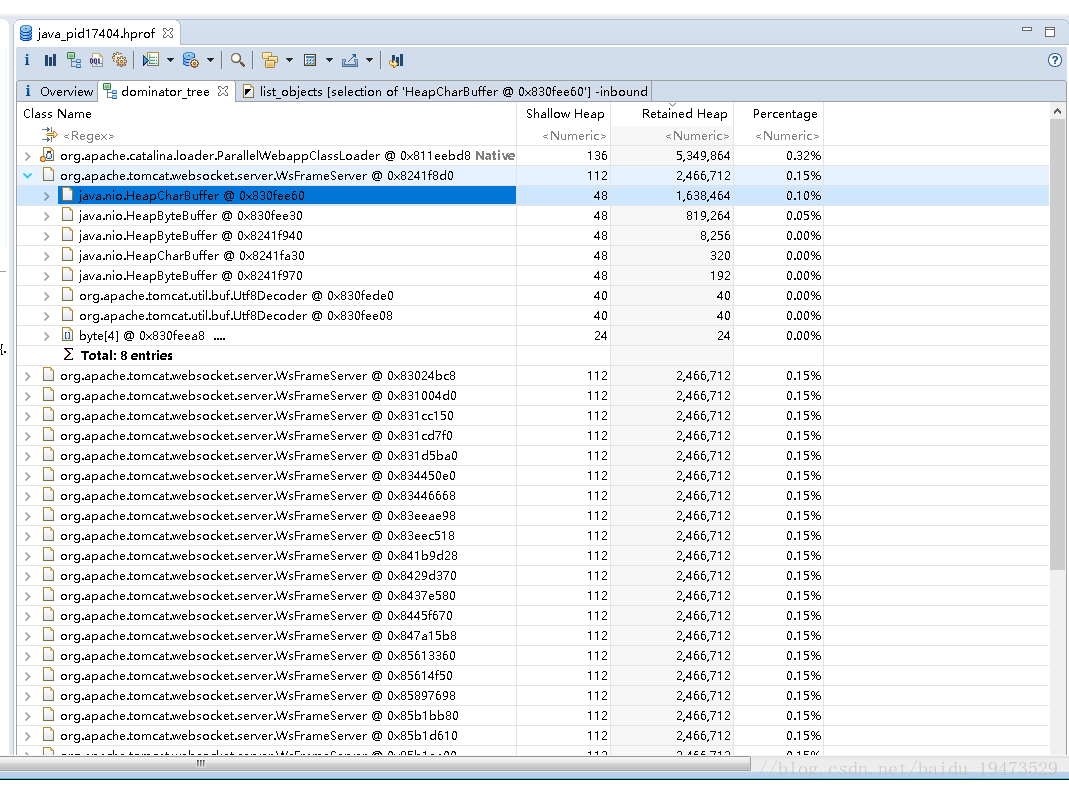Screen dimensions: 1069x789
Task: Open the export results dropdown arrow
Action: 370,60
